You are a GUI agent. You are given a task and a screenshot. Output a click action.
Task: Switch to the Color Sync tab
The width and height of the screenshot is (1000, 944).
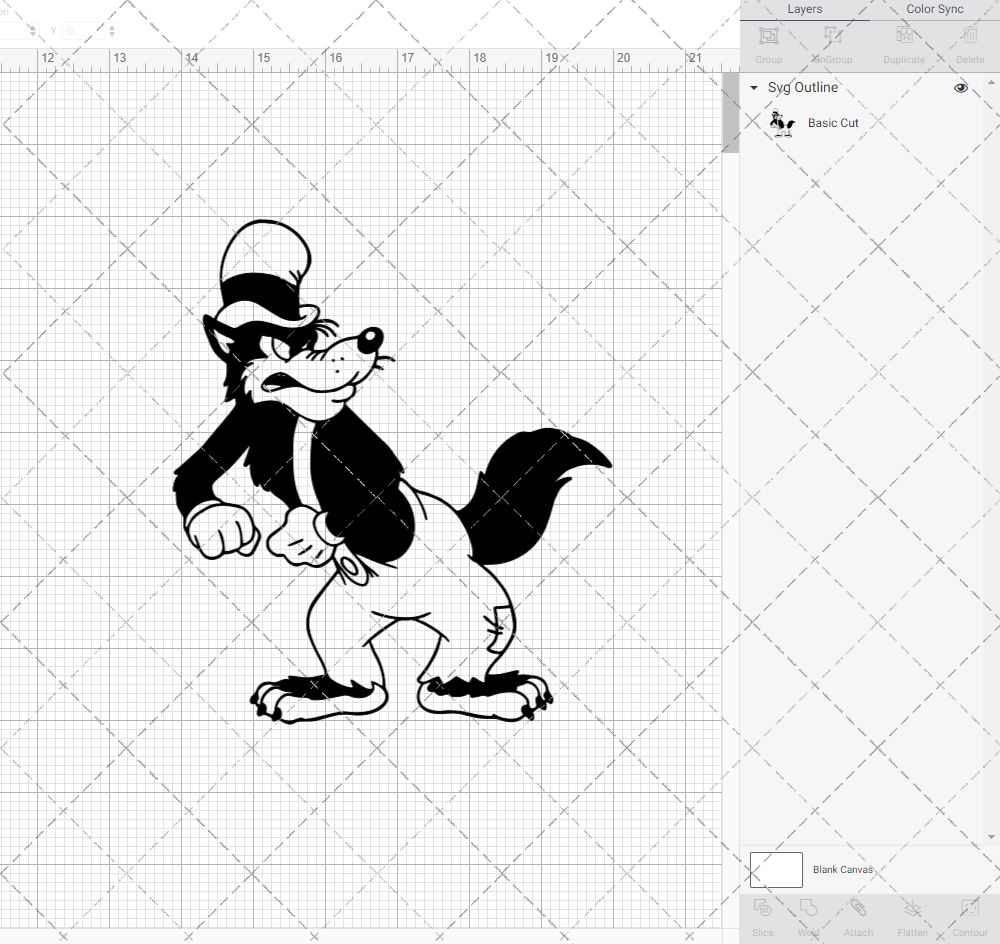pos(934,9)
